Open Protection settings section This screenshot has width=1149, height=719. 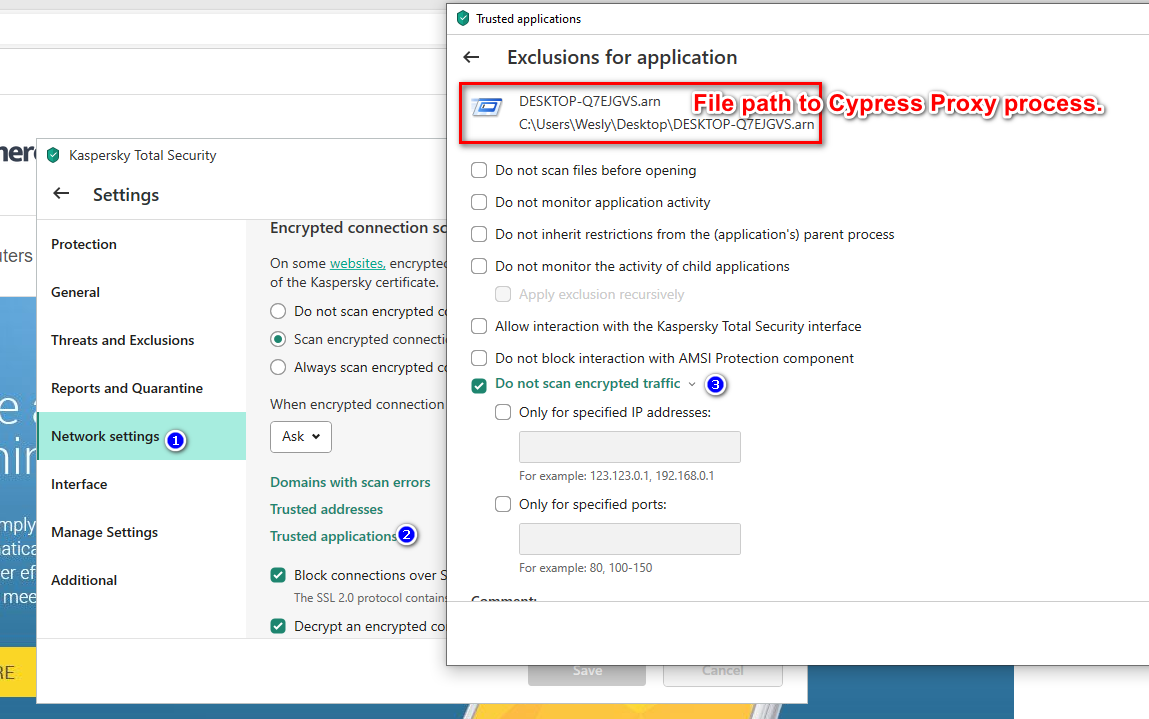click(x=84, y=244)
